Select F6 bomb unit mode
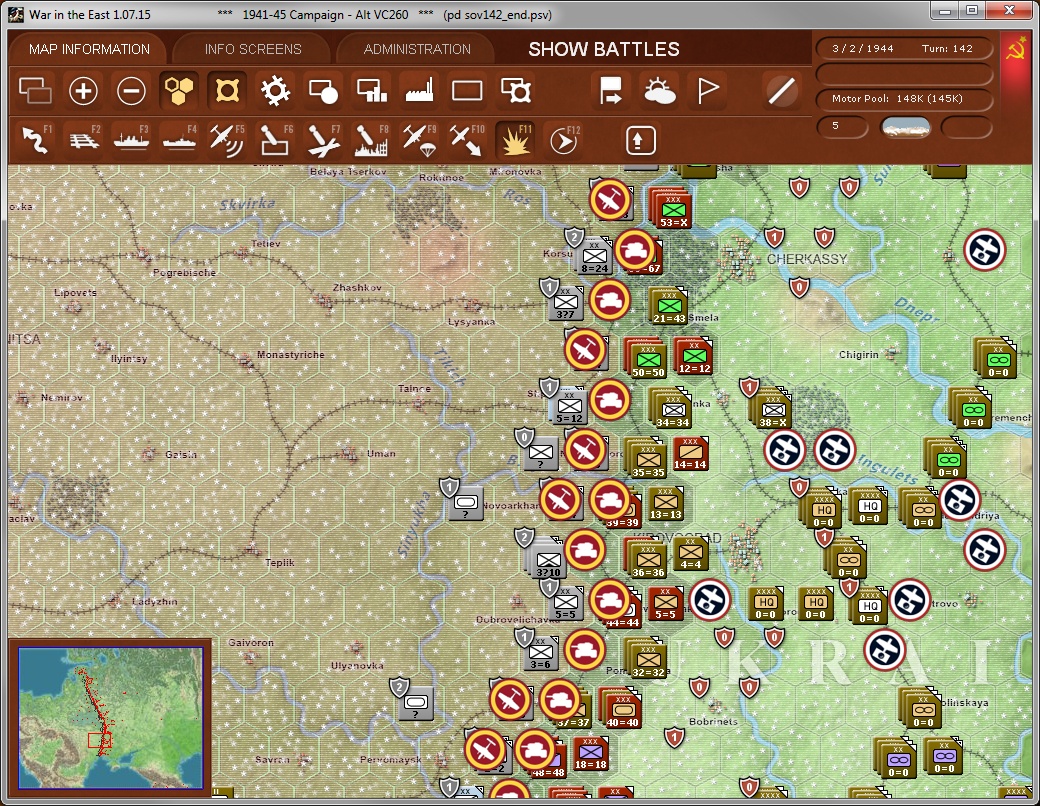The image size is (1040, 806). (x=275, y=140)
